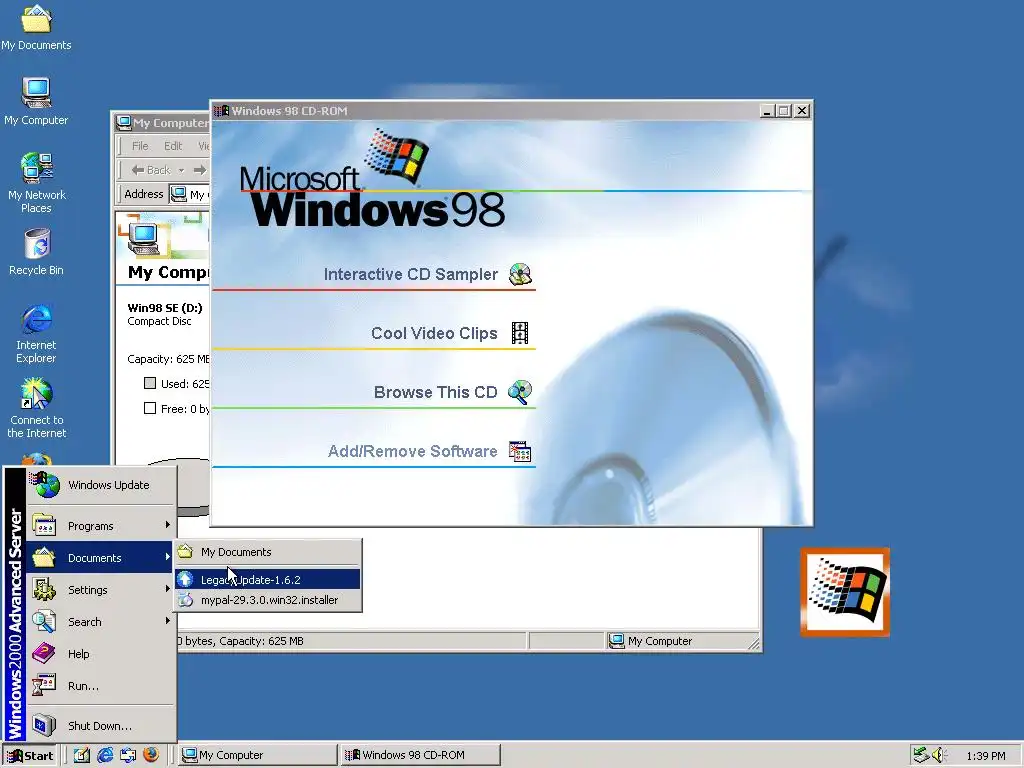Switch to Windows 98 CD-ROM taskbar button
Screen dimensions: 1024x768
421,755
